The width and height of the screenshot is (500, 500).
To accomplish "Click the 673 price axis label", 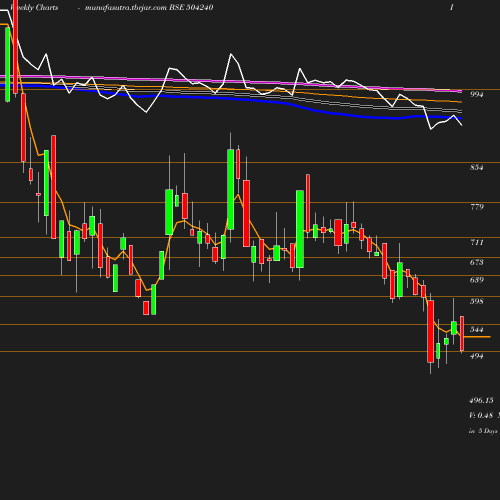I will [x=476, y=262].
